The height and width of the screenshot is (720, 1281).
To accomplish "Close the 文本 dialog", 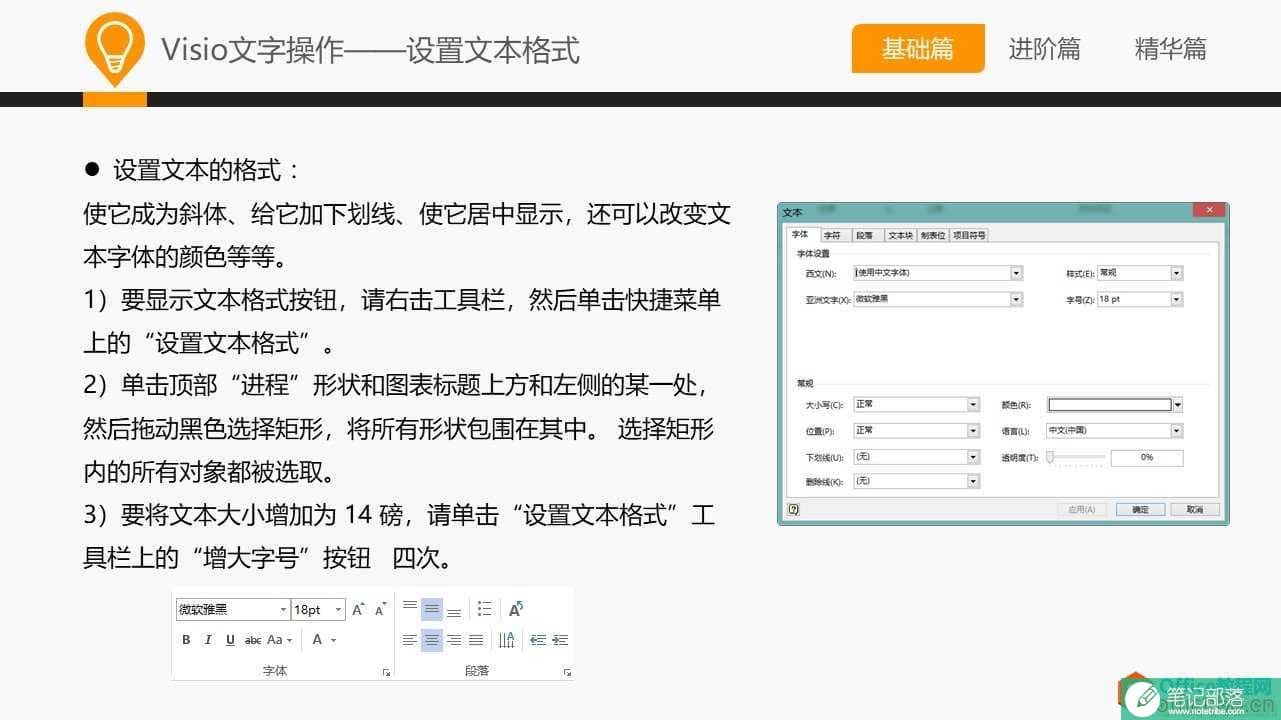I will coord(1209,211).
